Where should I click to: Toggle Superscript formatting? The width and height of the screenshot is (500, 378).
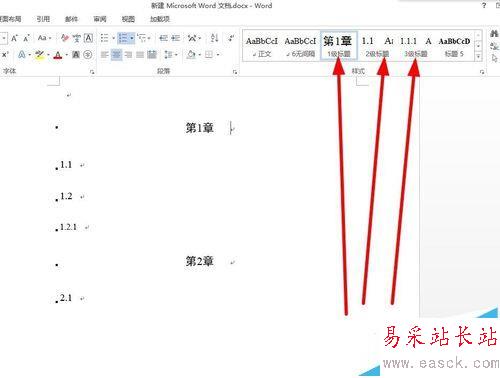(5, 54)
